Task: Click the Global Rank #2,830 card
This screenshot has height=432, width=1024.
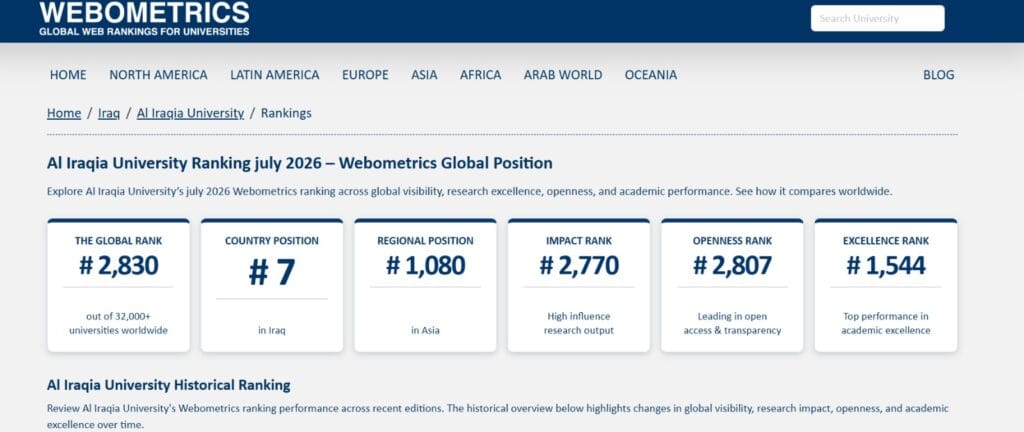Action: tap(118, 285)
